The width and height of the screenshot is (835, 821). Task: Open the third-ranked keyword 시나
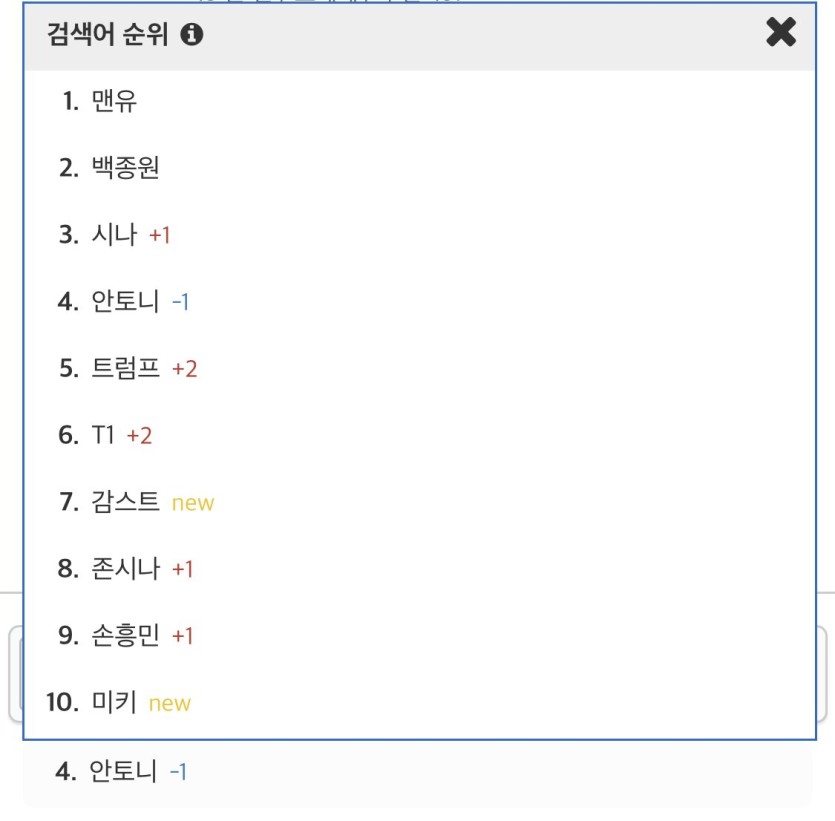[114, 234]
